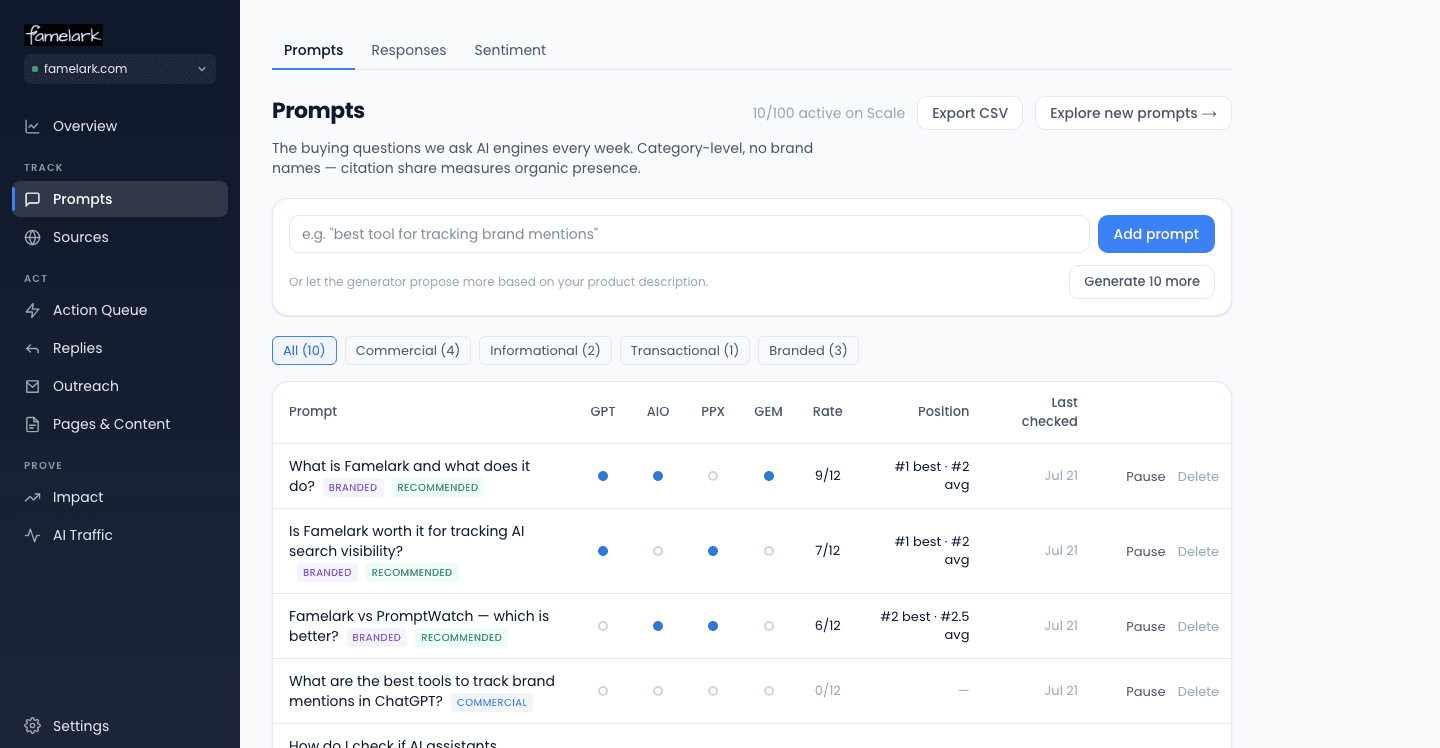The height and width of the screenshot is (748, 1440).
Task: Click Generate 10 more
Action: point(1142,282)
